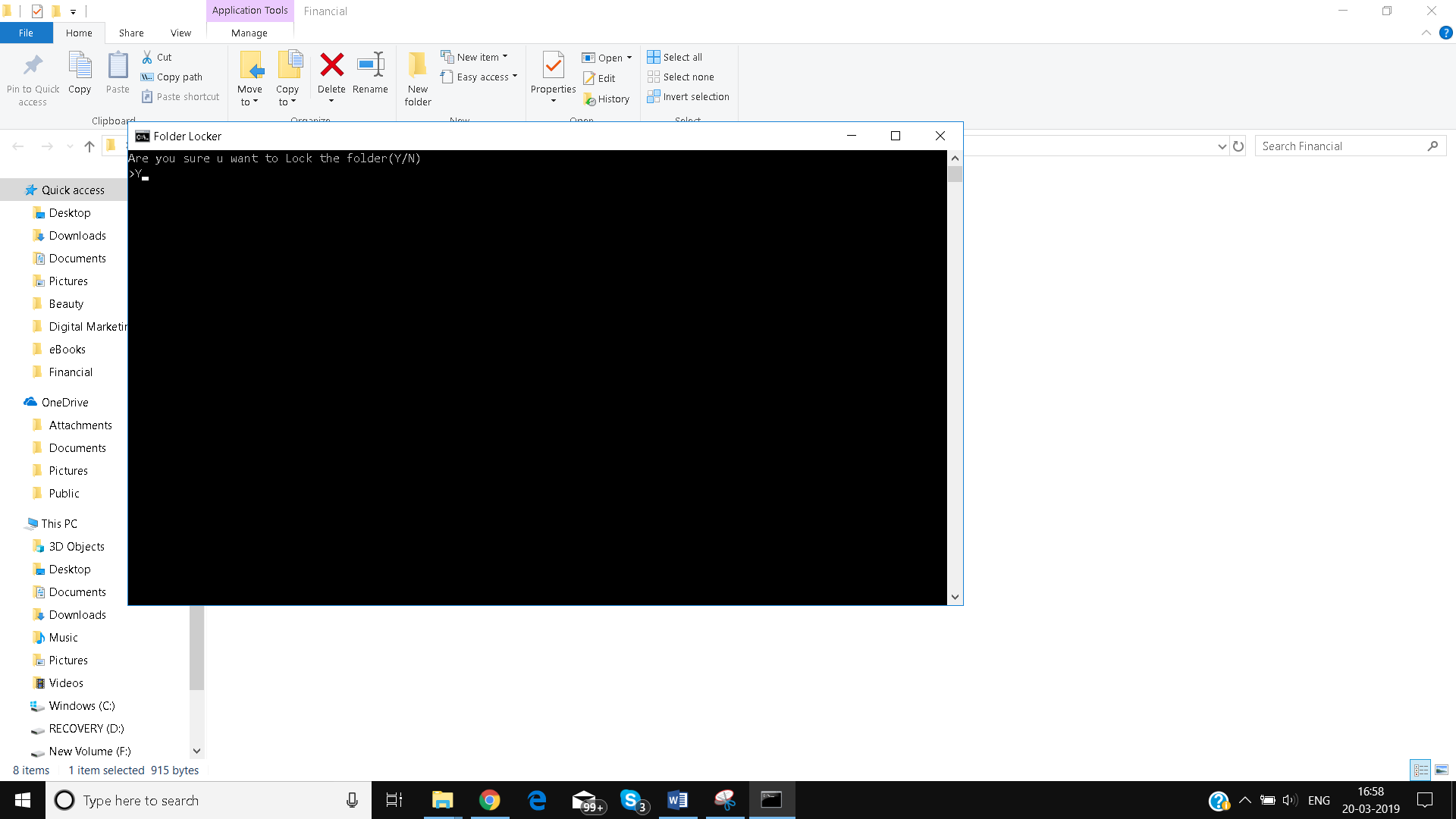The width and height of the screenshot is (1456, 819).
Task: Click the Pin to Quick access icon
Action: [x=33, y=67]
